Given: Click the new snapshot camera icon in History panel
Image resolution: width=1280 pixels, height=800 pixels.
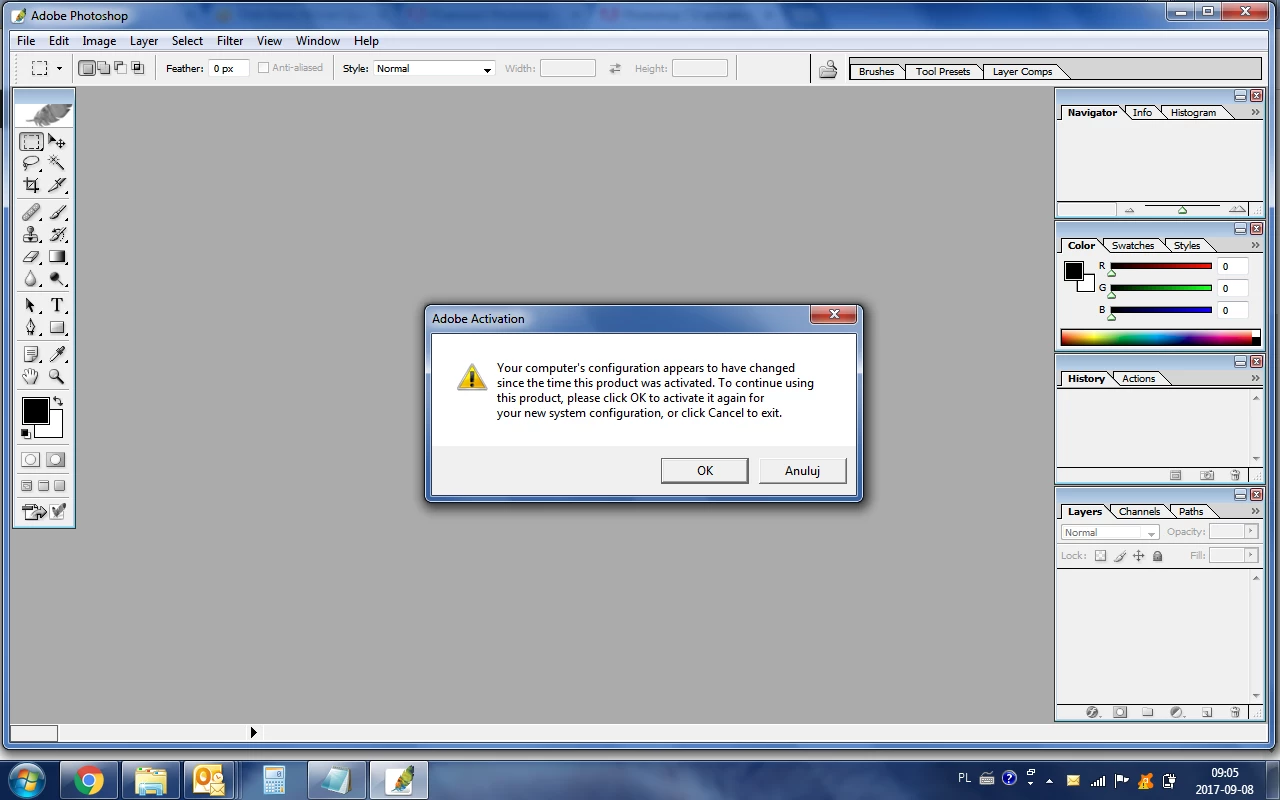Looking at the screenshot, I should pyautogui.click(x=1207, y=475).
